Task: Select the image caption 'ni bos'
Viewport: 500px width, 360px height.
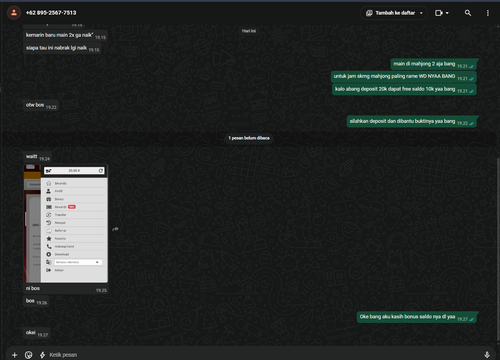Action: coord(33,288)
